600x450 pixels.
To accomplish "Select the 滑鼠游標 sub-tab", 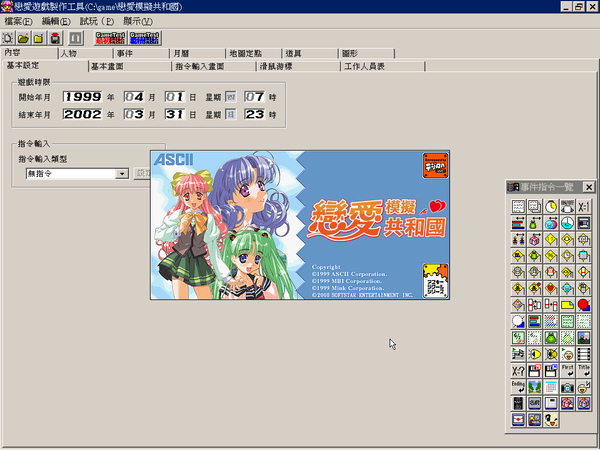I will [298, 66].
